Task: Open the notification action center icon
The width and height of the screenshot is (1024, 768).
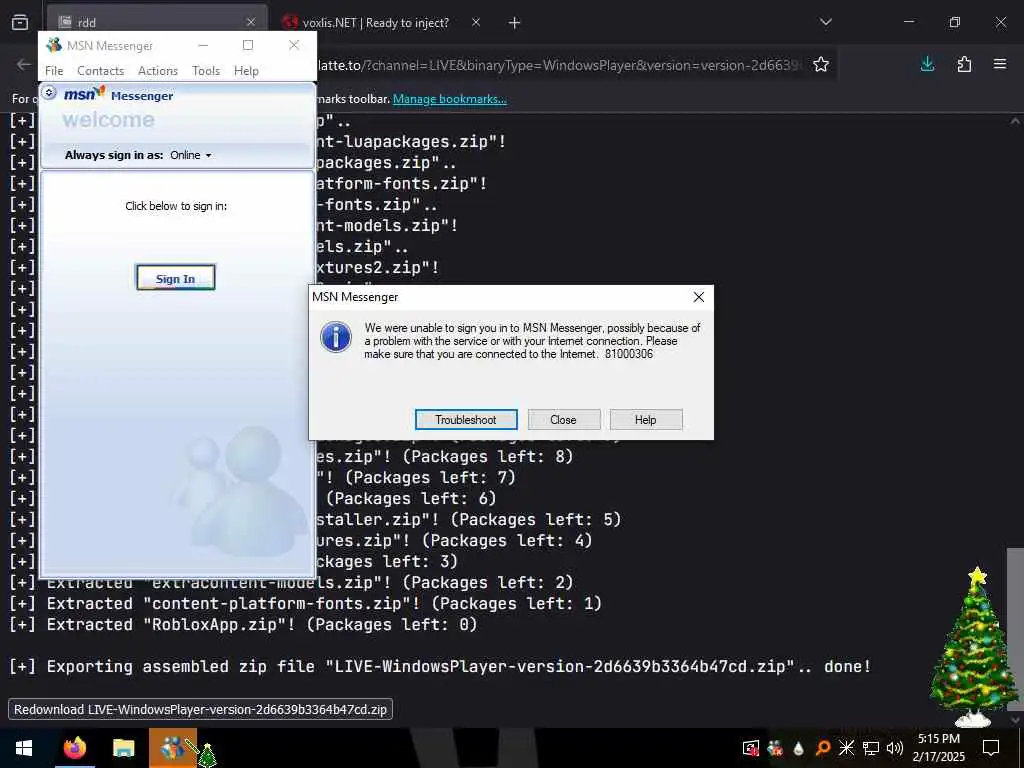Action: tap(991, 748)
